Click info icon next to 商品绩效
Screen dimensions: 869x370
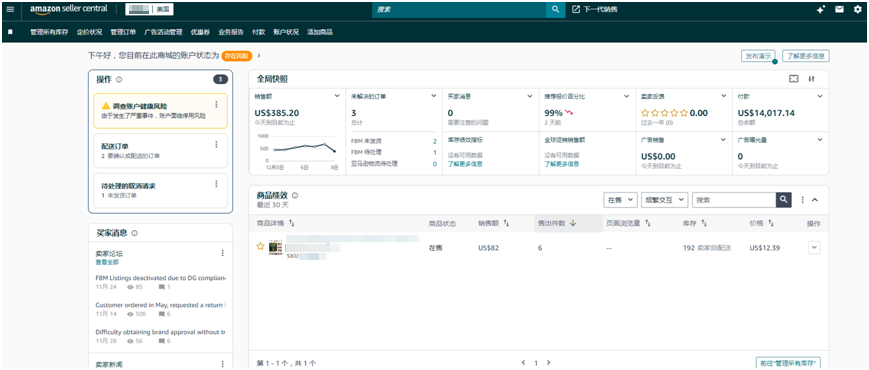[295, 196]
